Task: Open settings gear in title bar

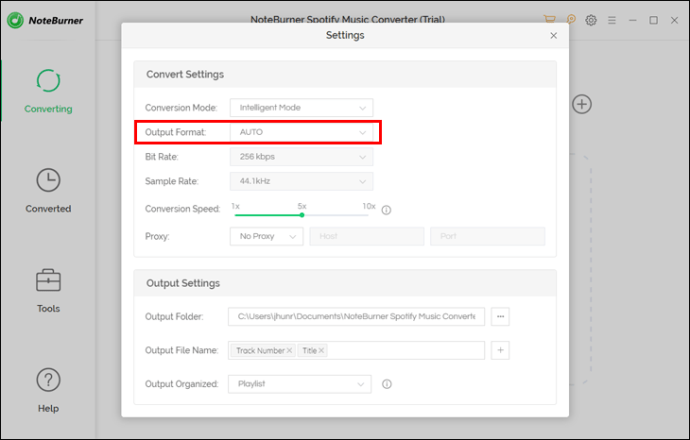Action: [x=591, y=20]
